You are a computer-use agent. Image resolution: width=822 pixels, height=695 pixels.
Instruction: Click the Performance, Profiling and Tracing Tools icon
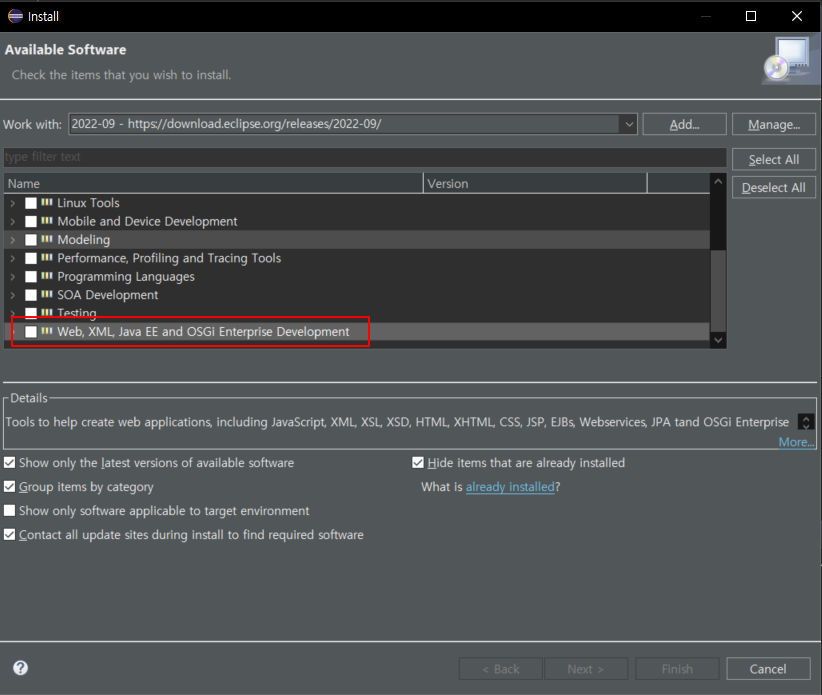(47, 257)
